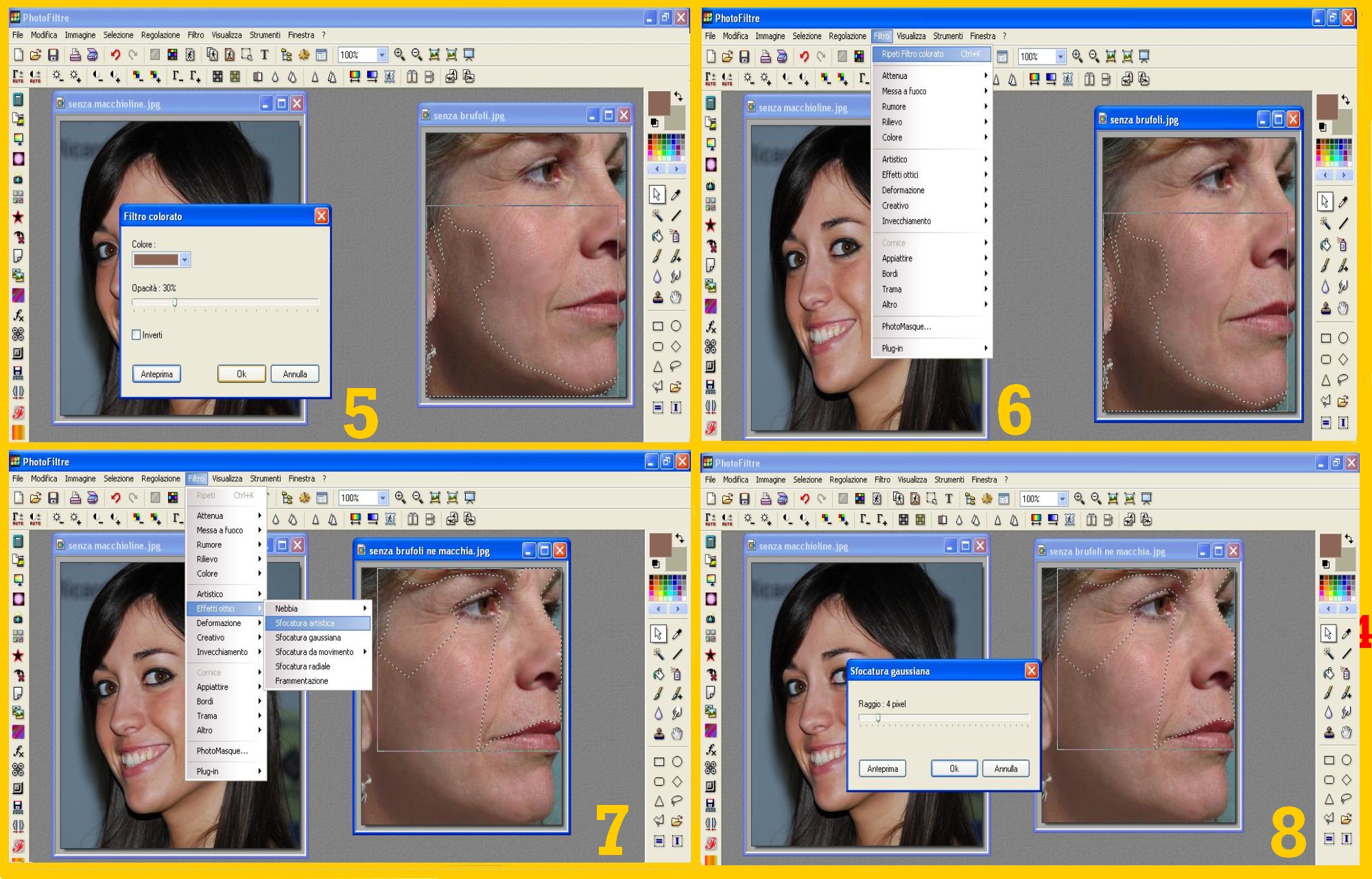Image resolution: width=1372 pixels, height=879 pixels.
Task: Open 100% zoom dropdown in screenshot numbered 8
Action: 1062,498
